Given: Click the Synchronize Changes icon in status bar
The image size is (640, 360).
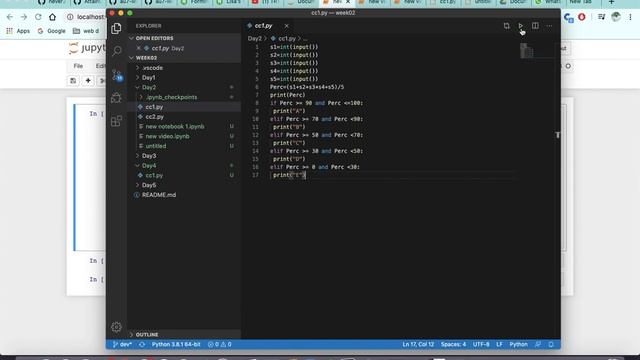Looking at the screenshot, I should [142, 344].
